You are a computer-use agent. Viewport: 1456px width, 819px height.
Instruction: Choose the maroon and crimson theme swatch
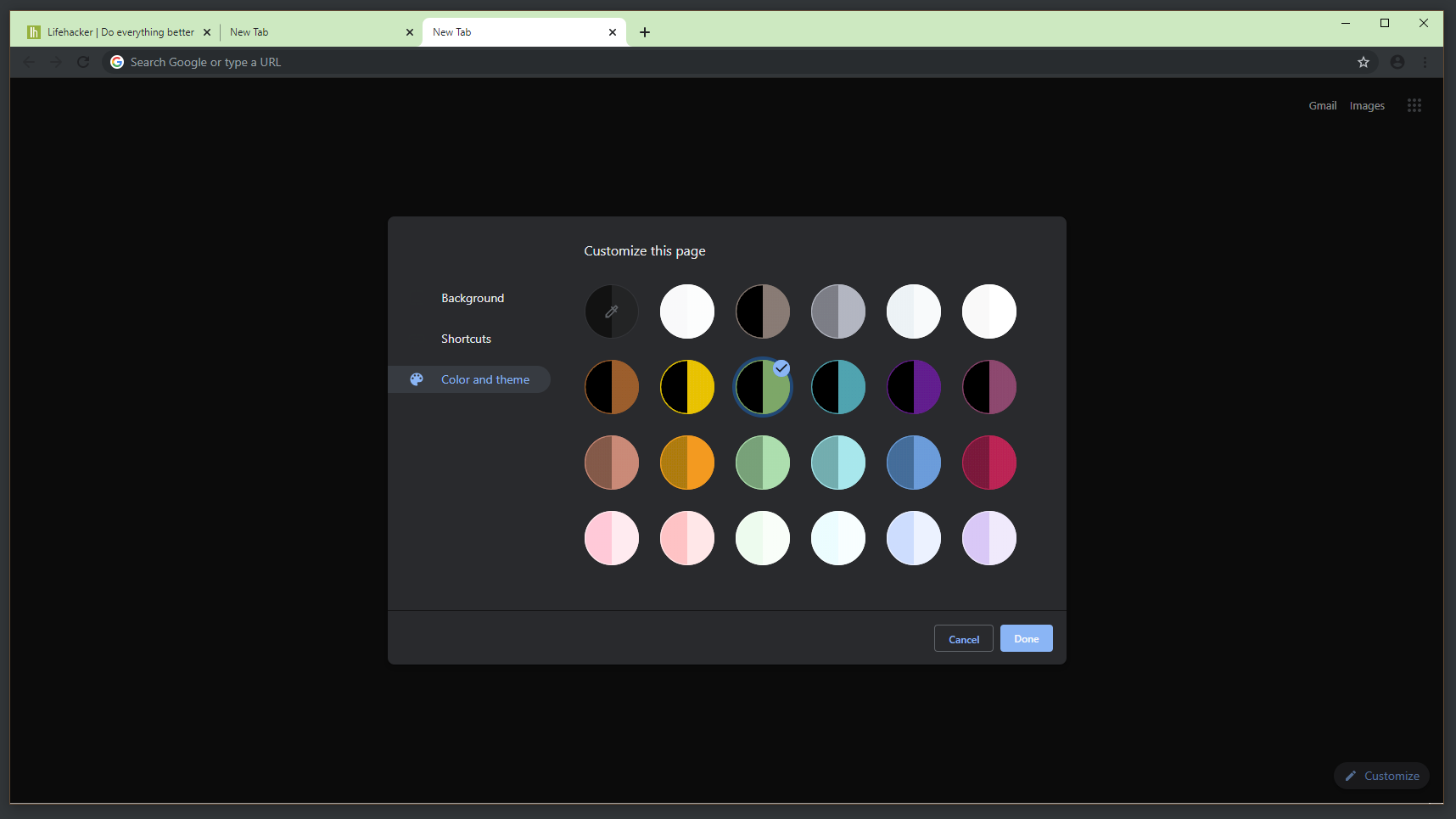[x=989, y=463]
